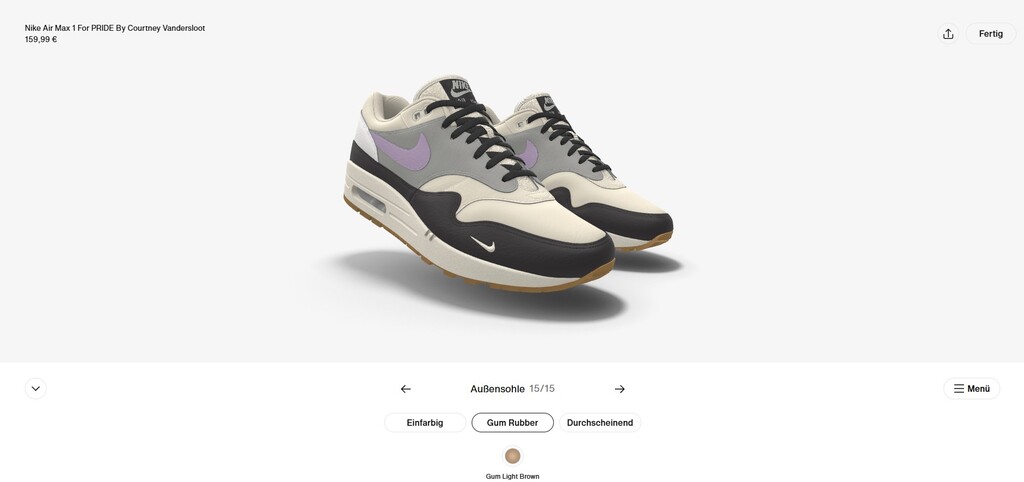The width and height of the screenshot is (1024, 482).
Task: Select the Einfarbig outsole option
Action: coord(425,423)
